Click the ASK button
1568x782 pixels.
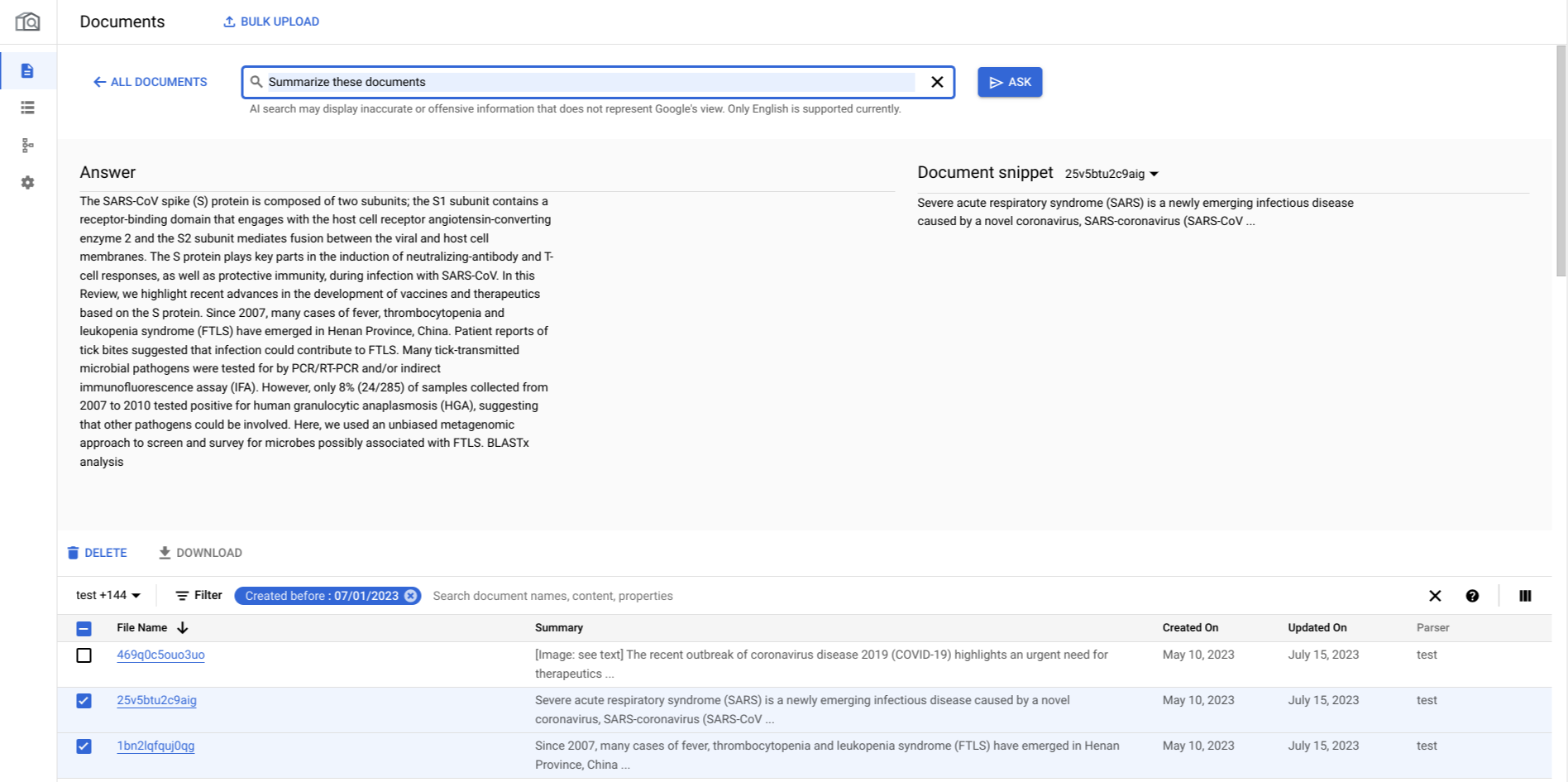pyautogui.click(x=1009, y=82)
